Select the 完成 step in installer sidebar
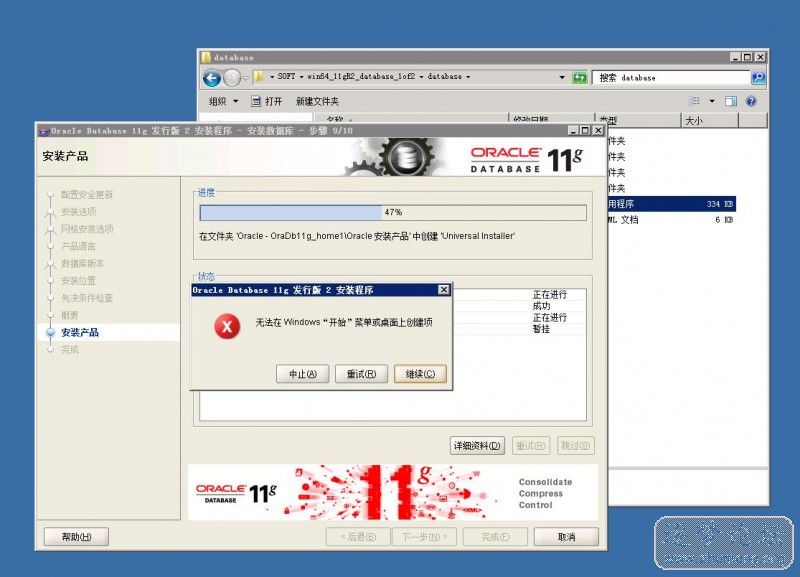The image size is (800, 577). (70, 350)
